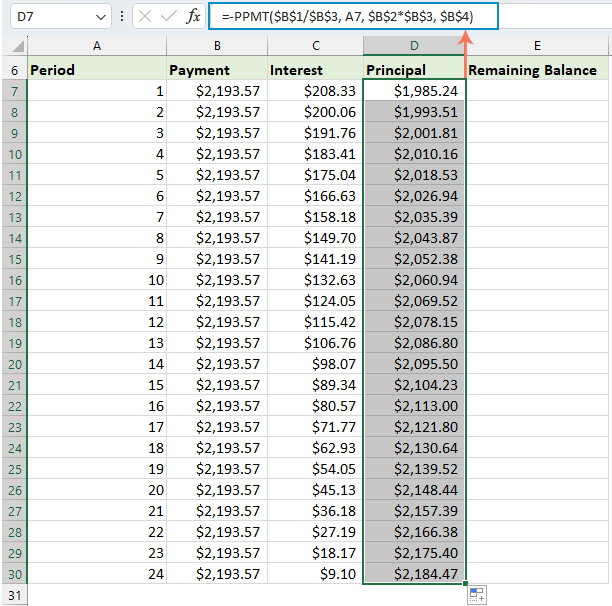Click the Name Box resize dots handle

(x=122, y=17)
